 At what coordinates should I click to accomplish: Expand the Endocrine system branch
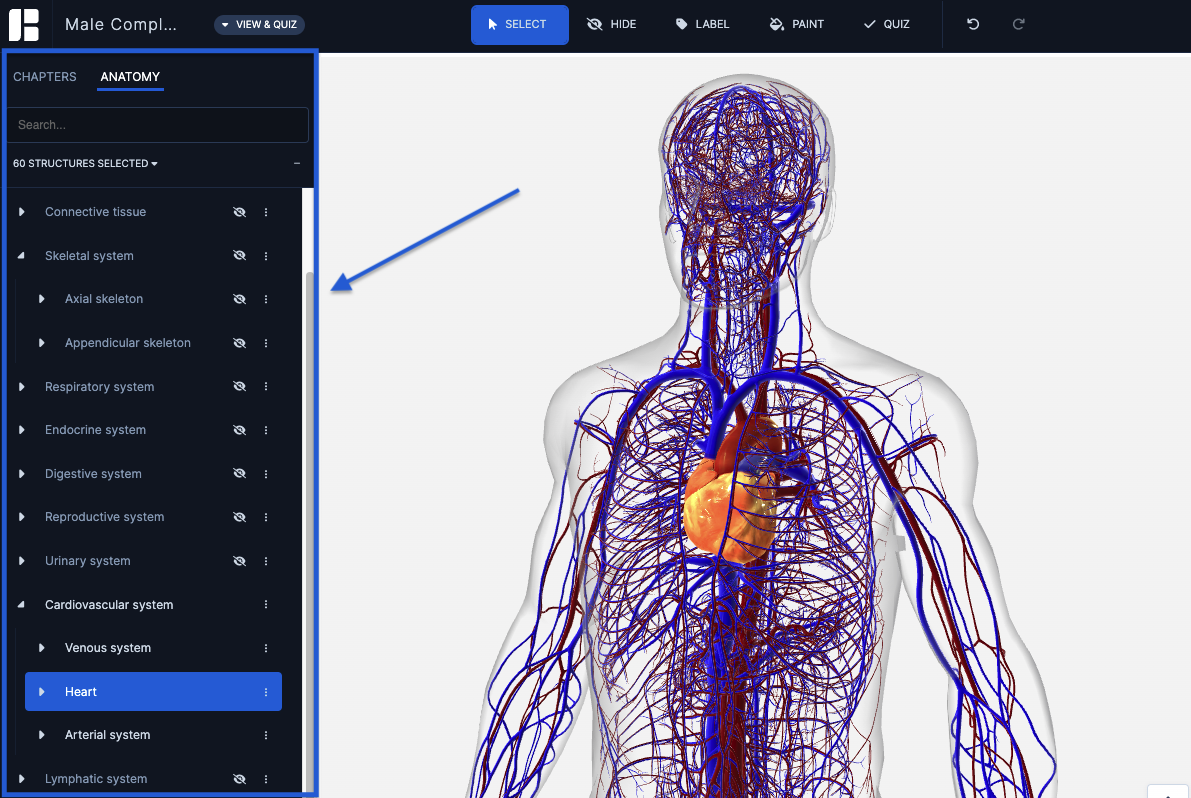(x=21, y=430)
